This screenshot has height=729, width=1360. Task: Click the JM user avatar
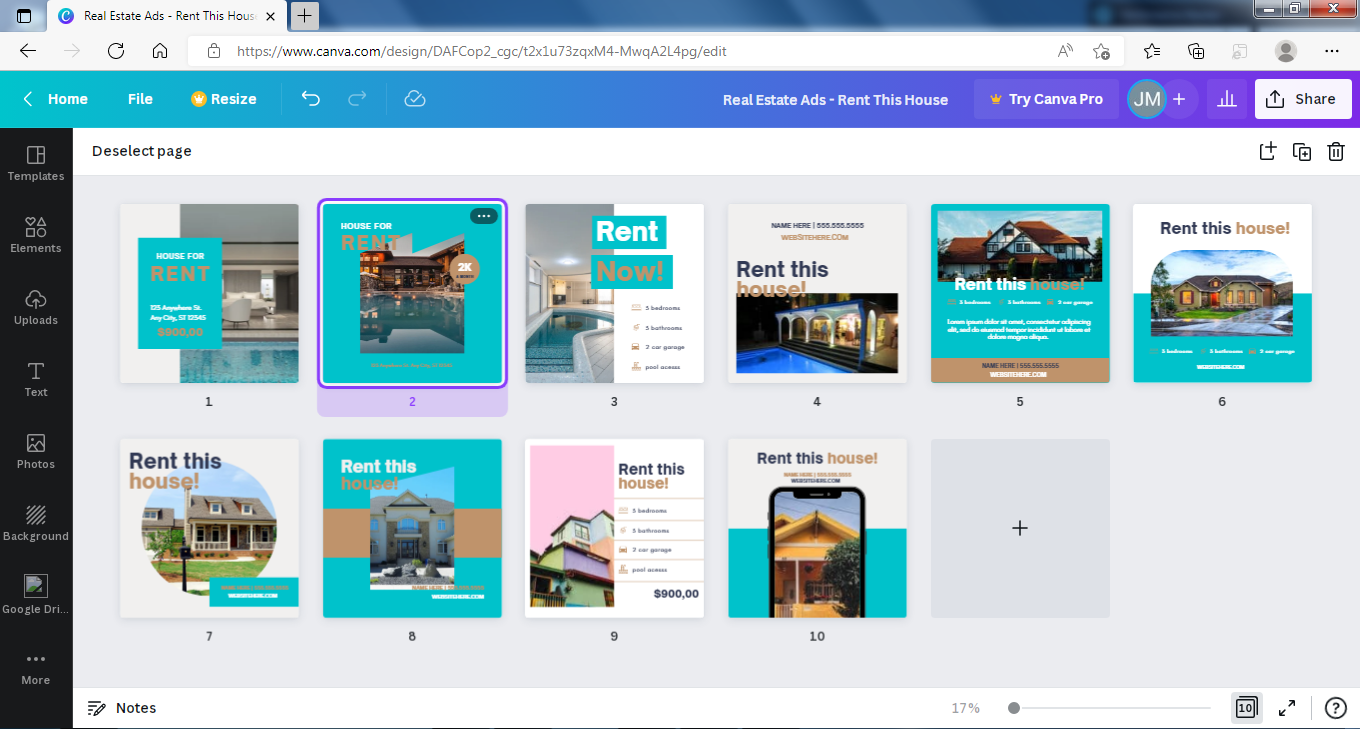[x=1146, y=99]
